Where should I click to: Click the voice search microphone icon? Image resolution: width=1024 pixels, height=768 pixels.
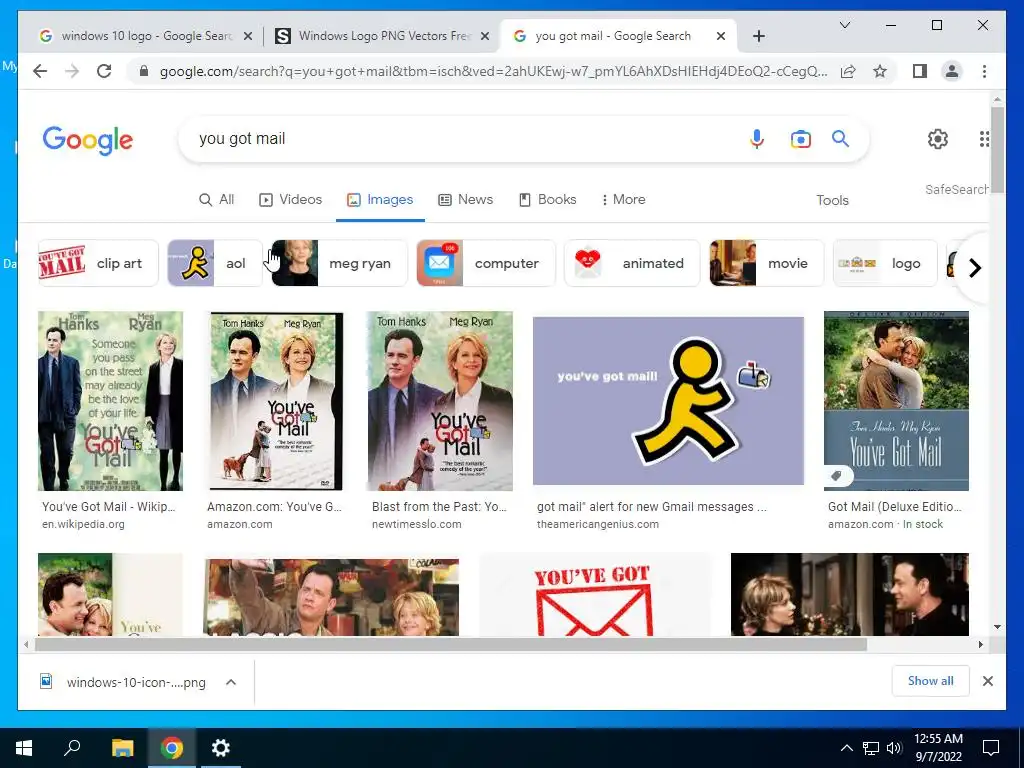click(756, 139)
